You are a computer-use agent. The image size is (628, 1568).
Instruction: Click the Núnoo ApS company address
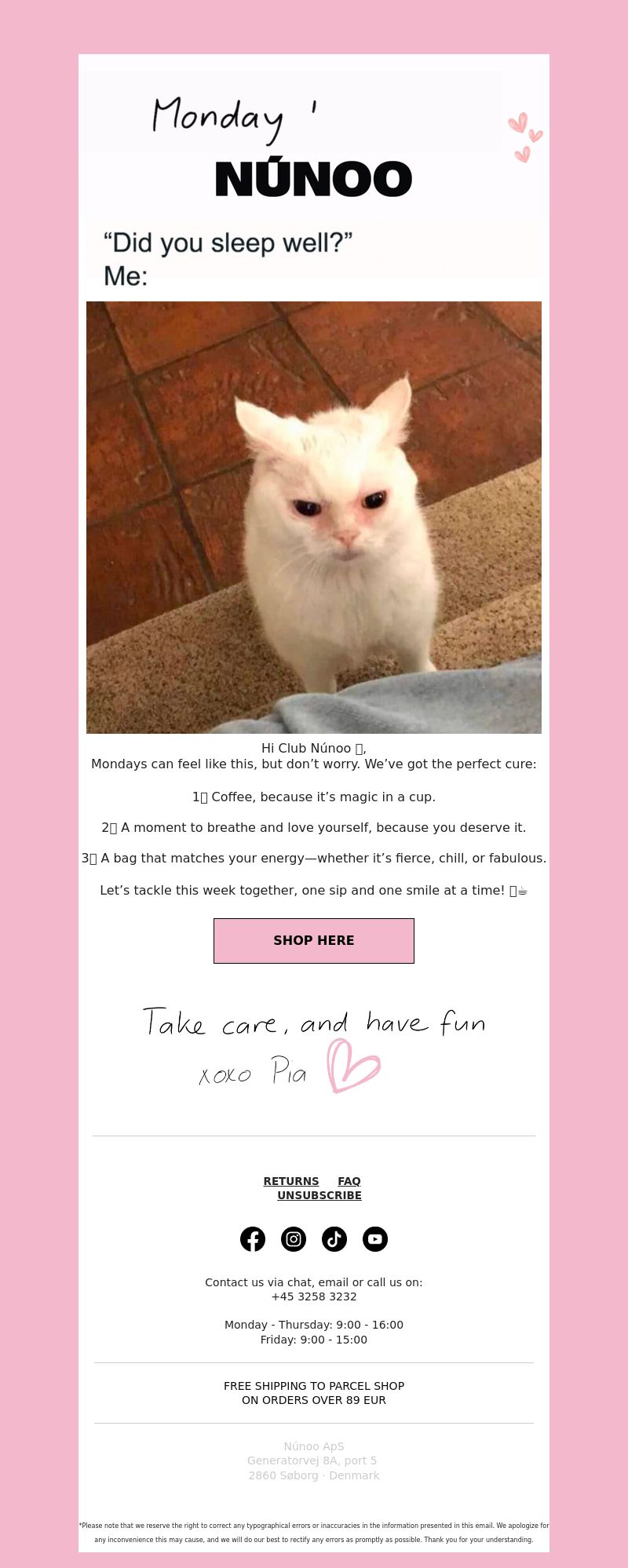(x=314, y=1460)
